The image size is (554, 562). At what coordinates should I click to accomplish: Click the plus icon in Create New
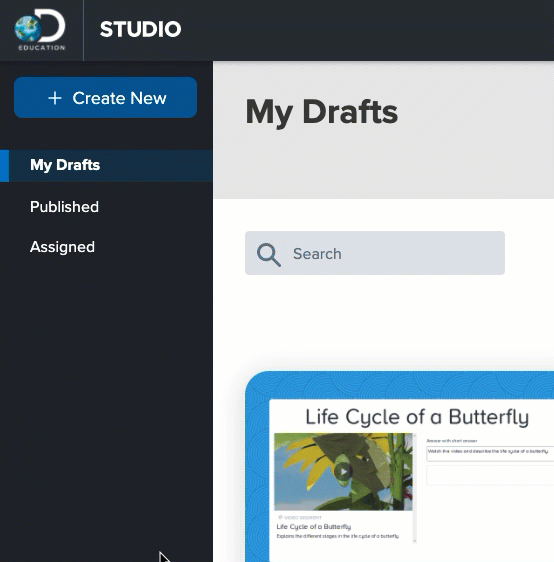(55, 98)
